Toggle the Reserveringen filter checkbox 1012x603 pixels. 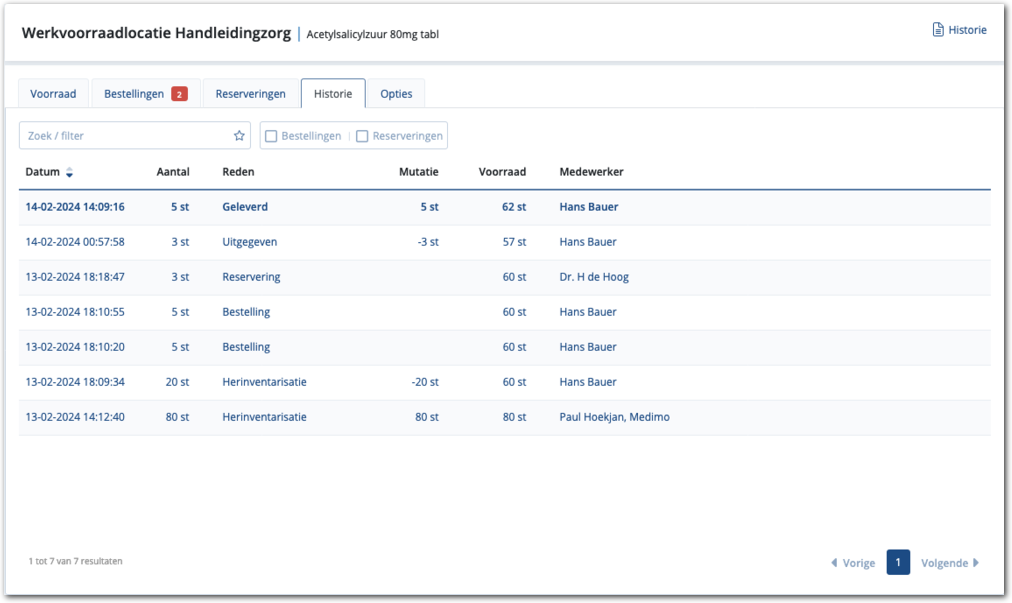coord(362,136)
